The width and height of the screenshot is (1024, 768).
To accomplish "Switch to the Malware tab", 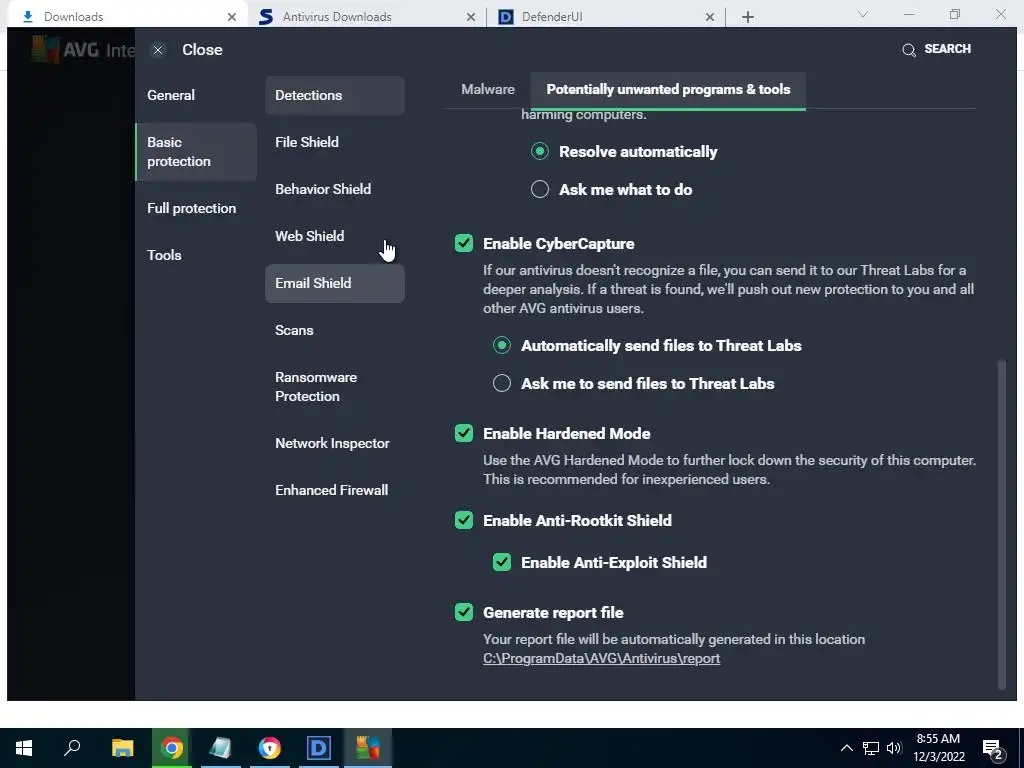I will tap(488, 89).
